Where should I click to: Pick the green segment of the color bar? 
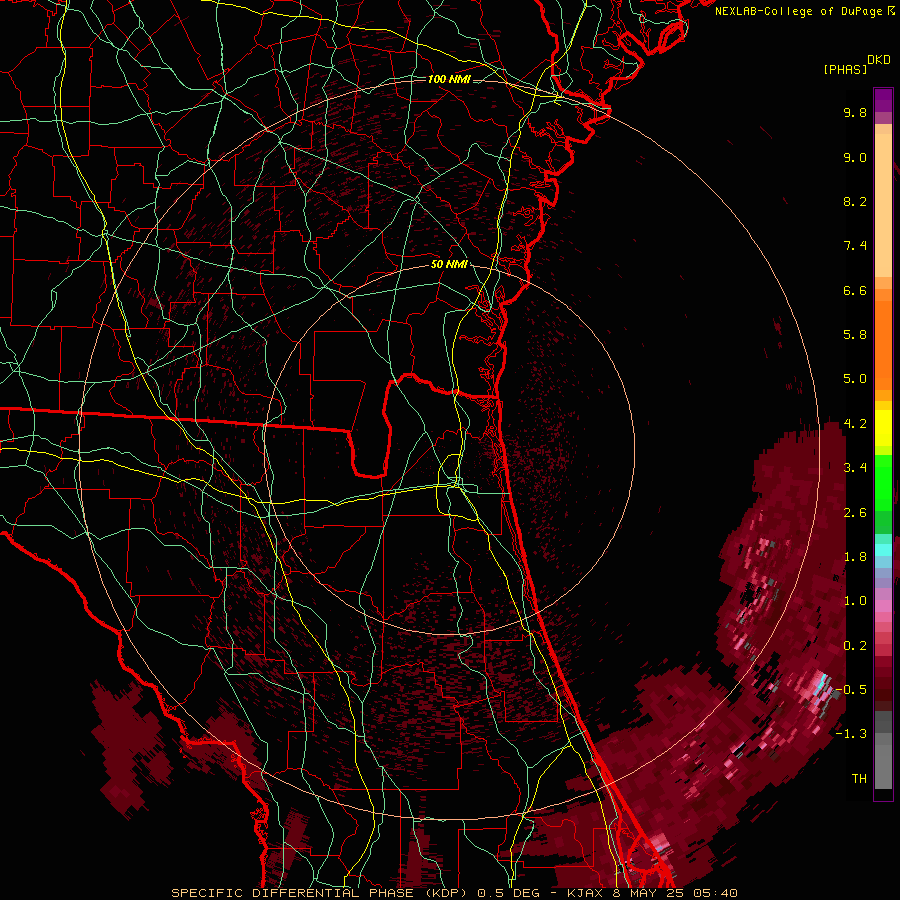point(883,482)
